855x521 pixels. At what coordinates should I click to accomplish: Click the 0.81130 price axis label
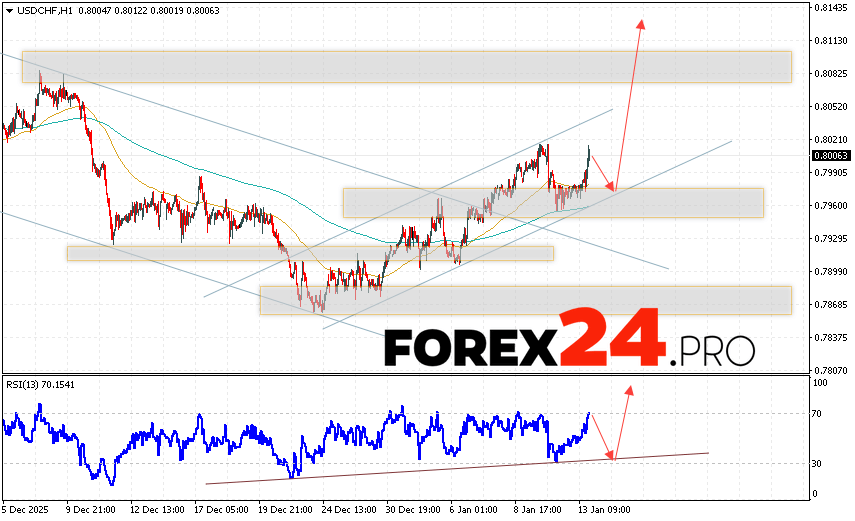click(831, 41)
